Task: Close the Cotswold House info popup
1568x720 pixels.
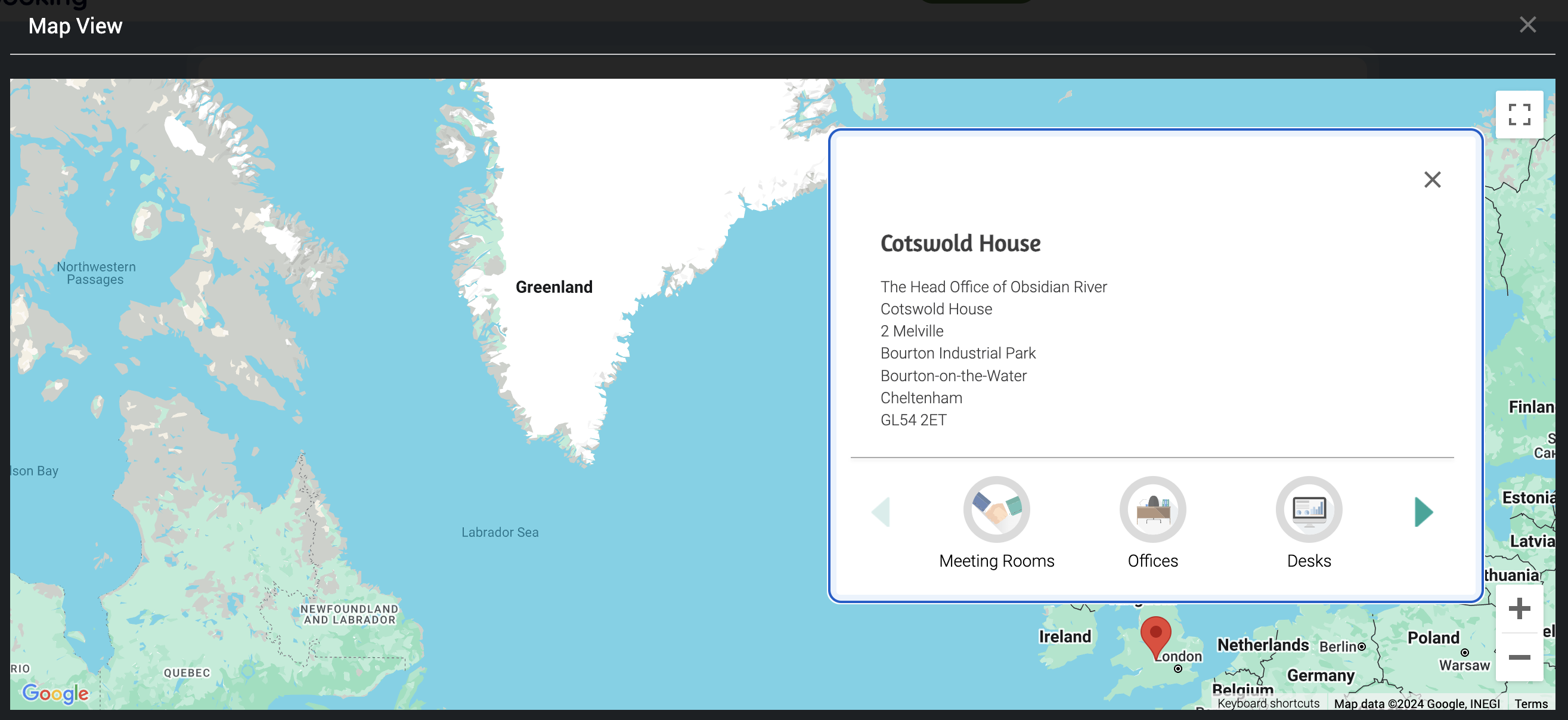Action: (1431, 179)
